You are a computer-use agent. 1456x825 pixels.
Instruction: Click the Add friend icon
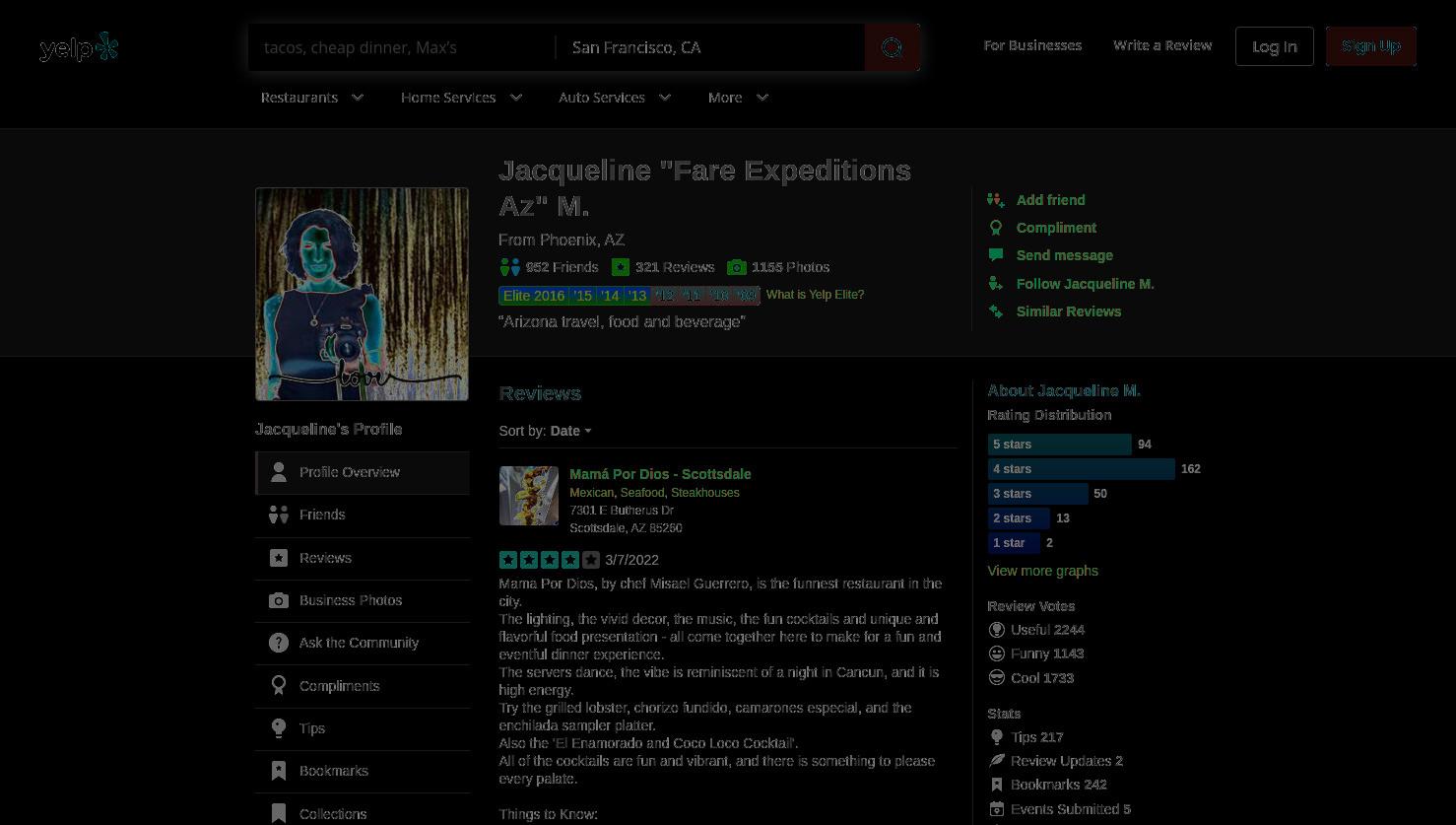point(996,200)
